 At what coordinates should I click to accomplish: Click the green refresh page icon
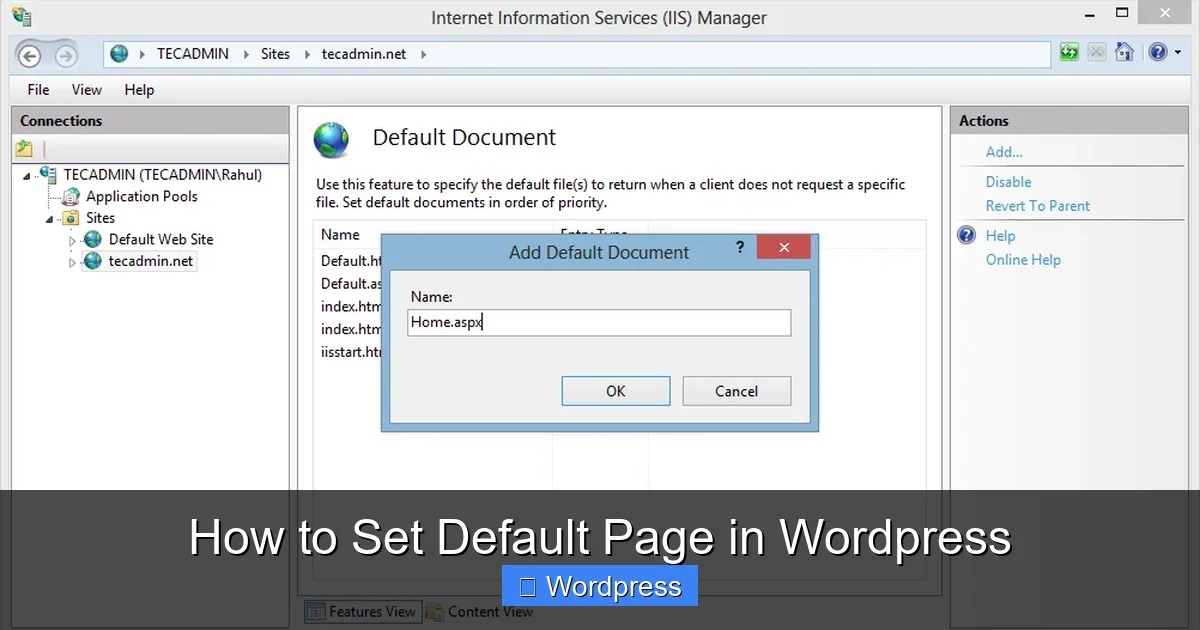[1069, 53]
